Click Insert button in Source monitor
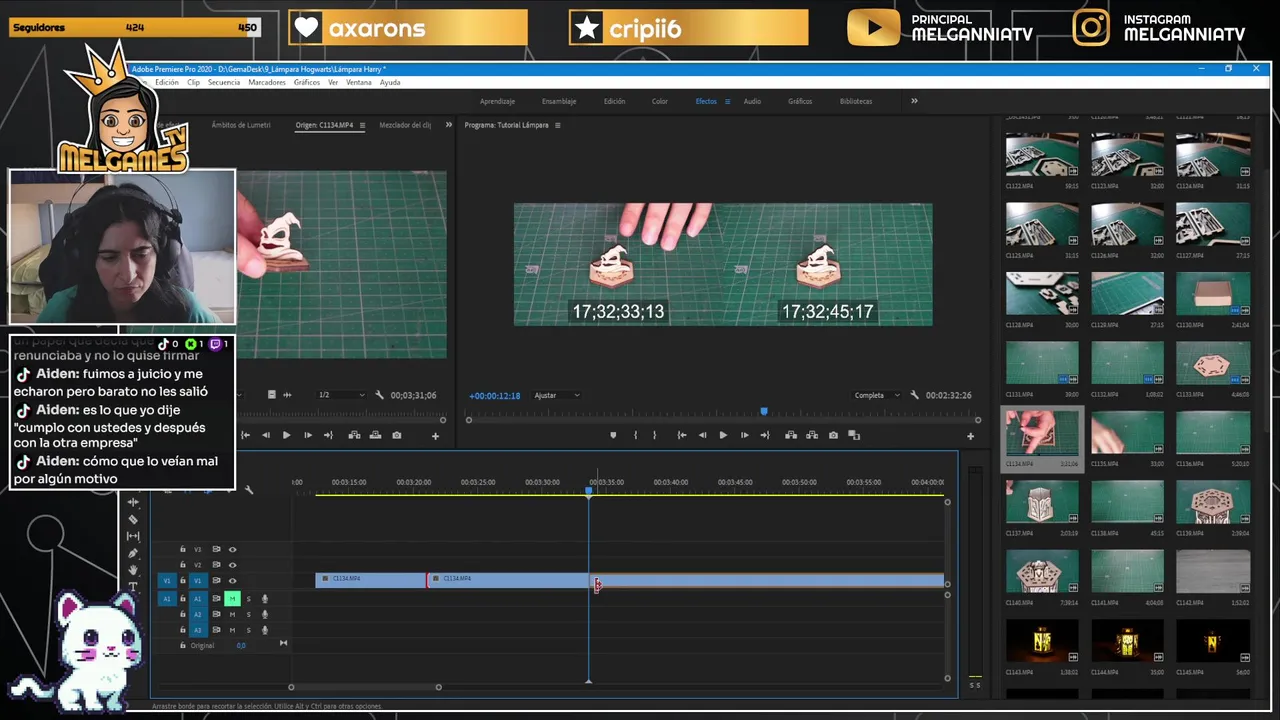Viewport: 1280px width, 720px height. [354, 435]
